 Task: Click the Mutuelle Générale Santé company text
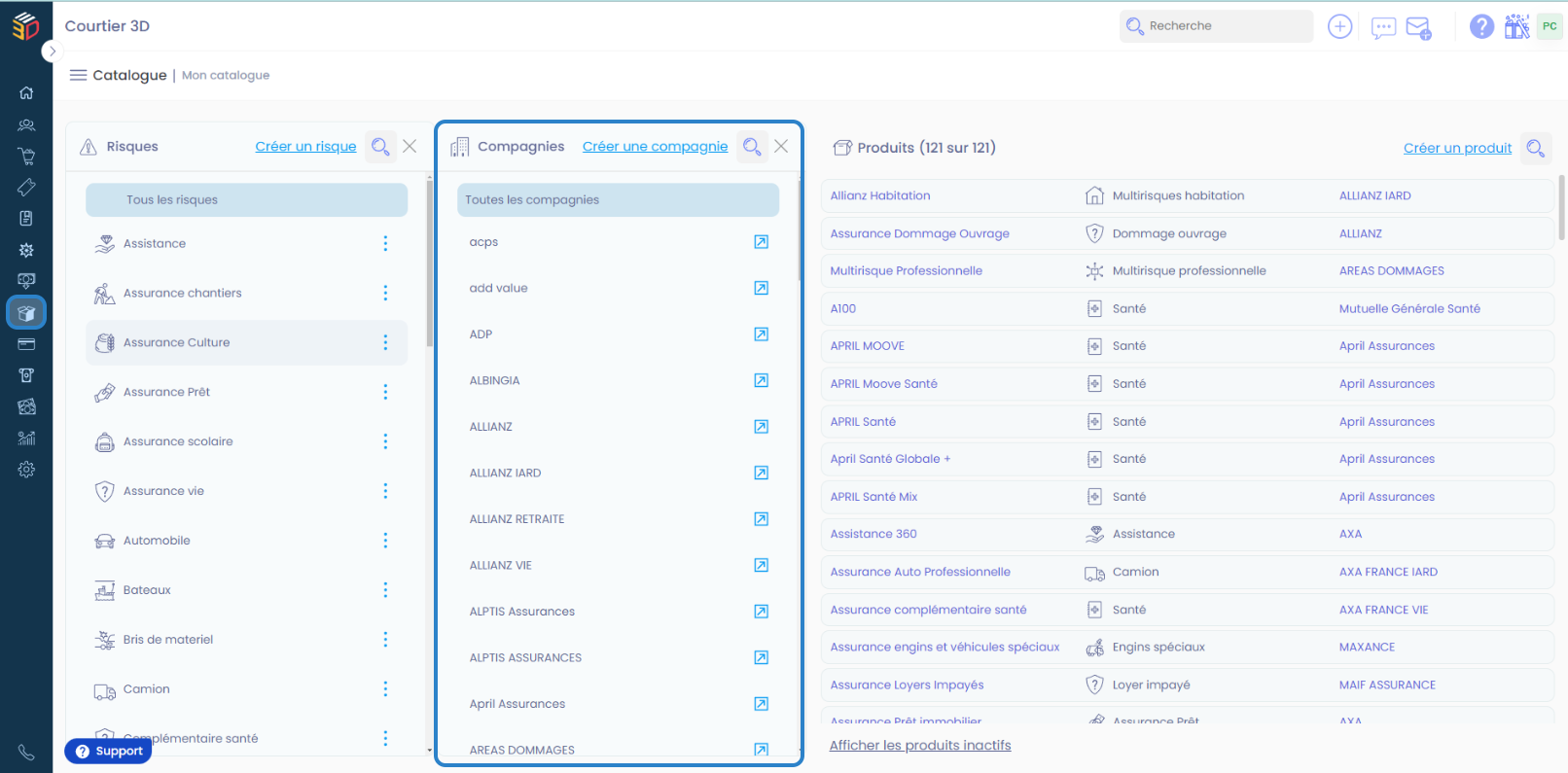[x=1409, y=308]
